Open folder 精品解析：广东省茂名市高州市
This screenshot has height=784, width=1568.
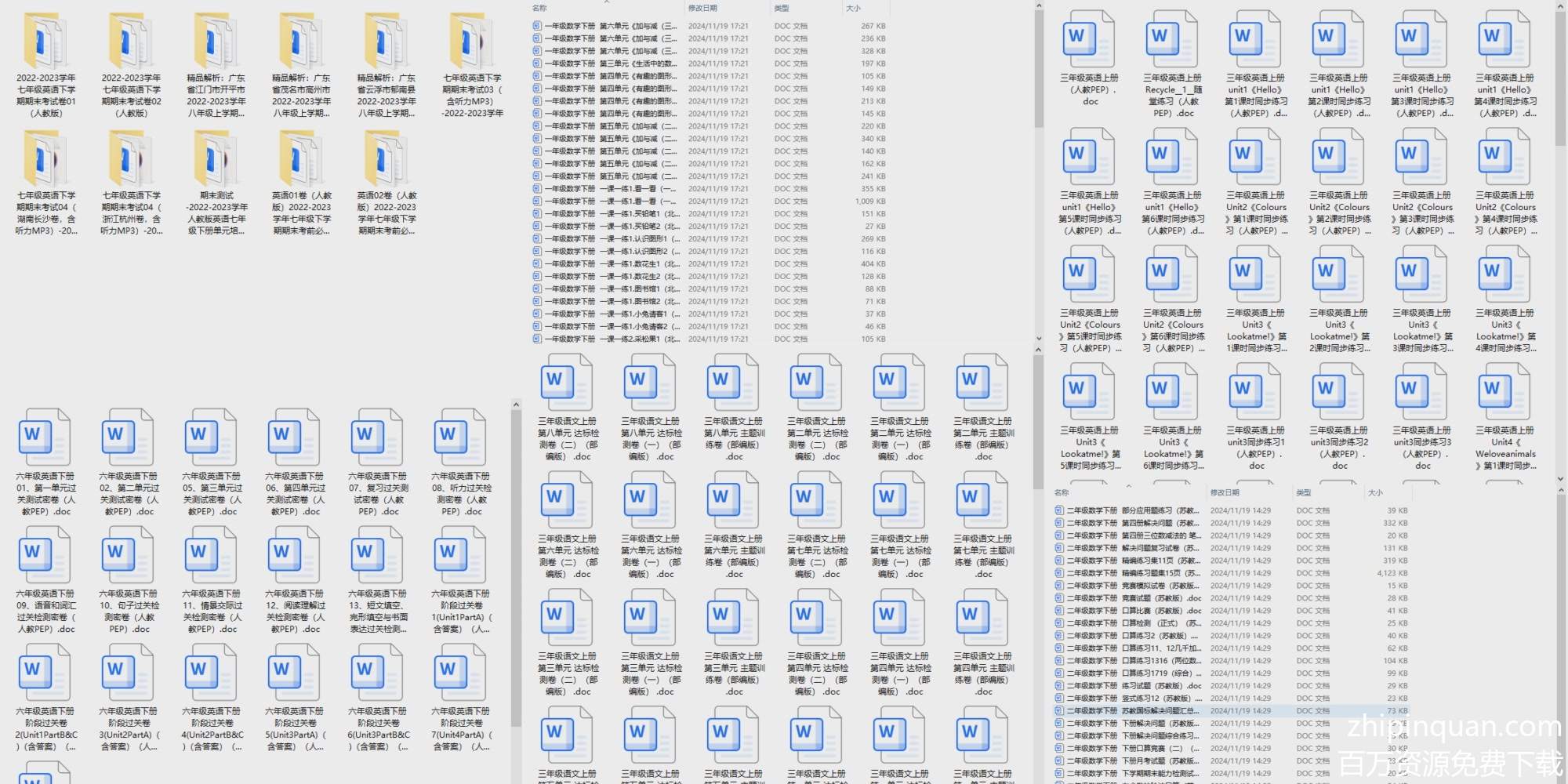(x=301, y=43)
